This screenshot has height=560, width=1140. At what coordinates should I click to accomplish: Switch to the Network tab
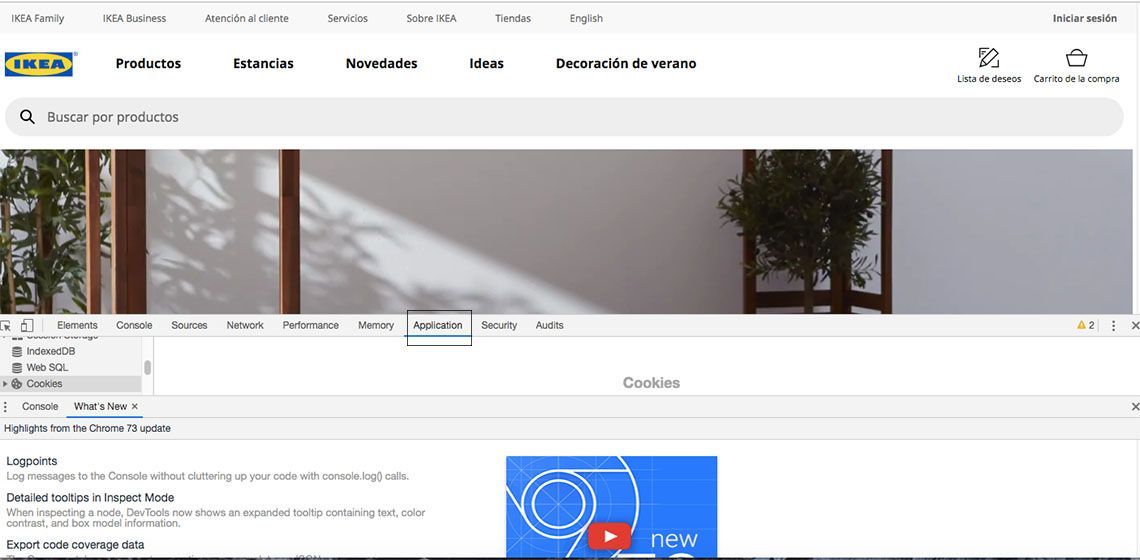tap(245, 325)
